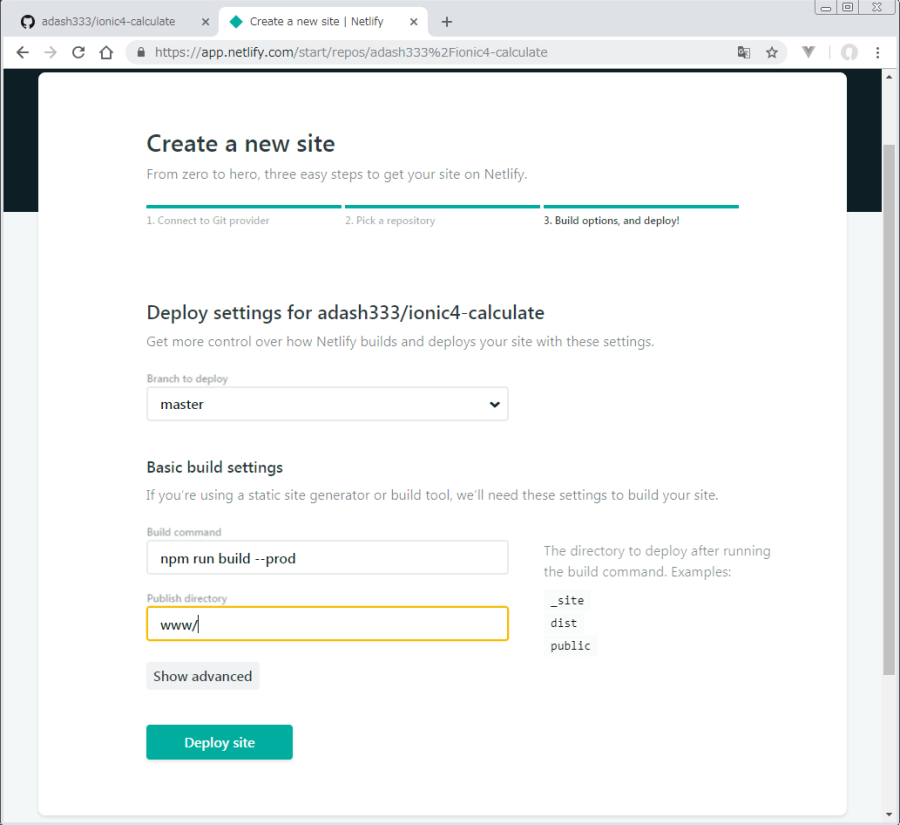Bookmark this page with the star icon
The image size is (900, 825).
pos(772,52)
